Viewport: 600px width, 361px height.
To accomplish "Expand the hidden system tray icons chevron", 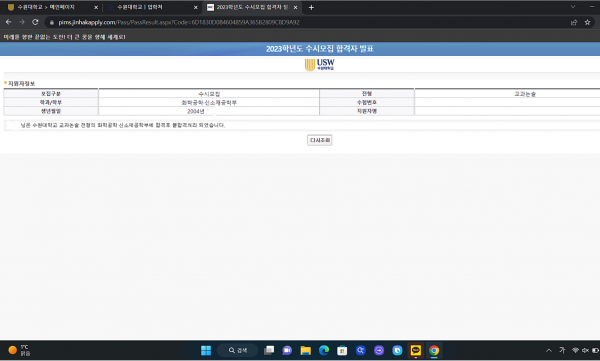I will coord(549,350).
